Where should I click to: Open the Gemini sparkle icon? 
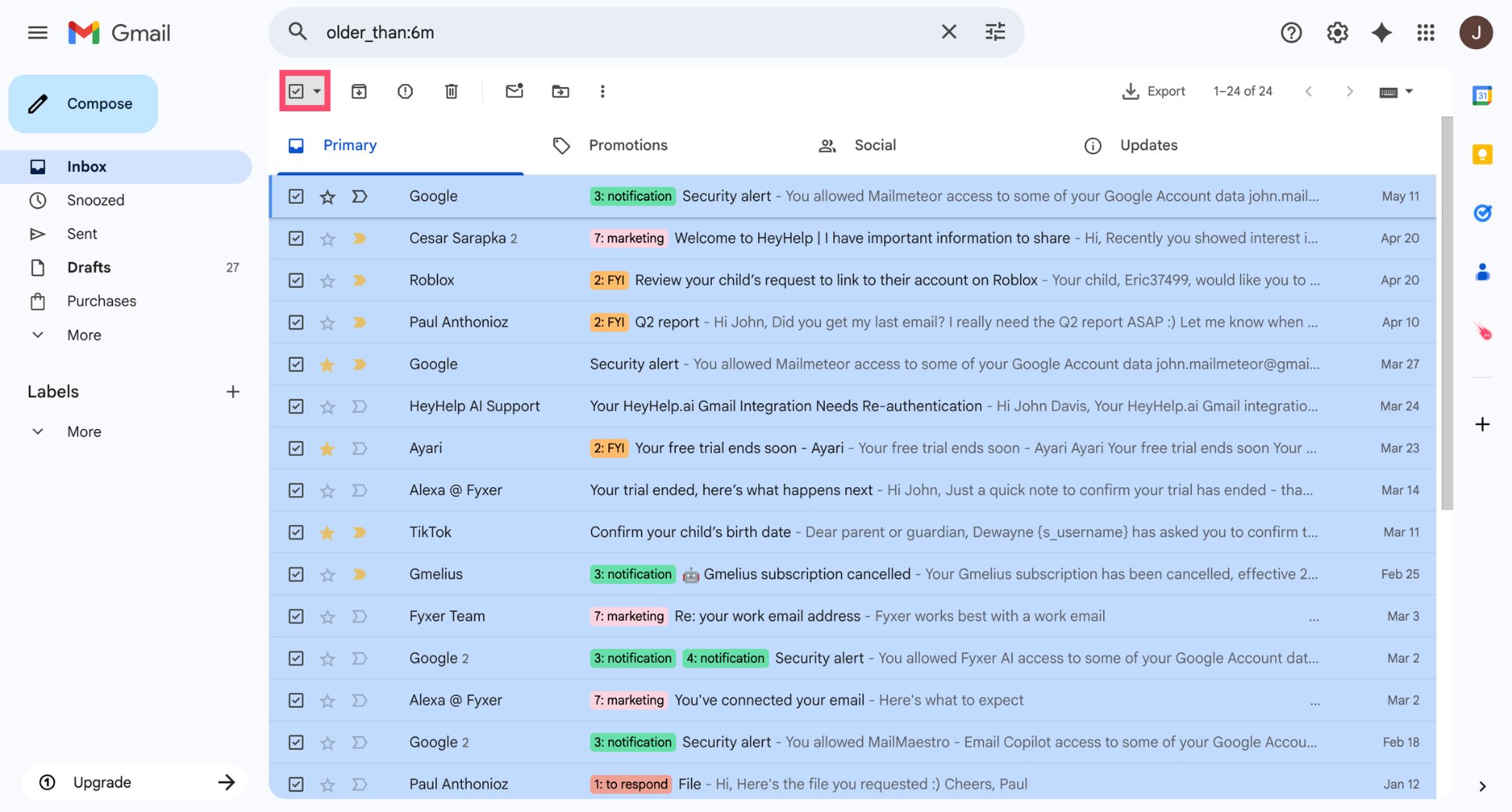(x=1381, y=33)
